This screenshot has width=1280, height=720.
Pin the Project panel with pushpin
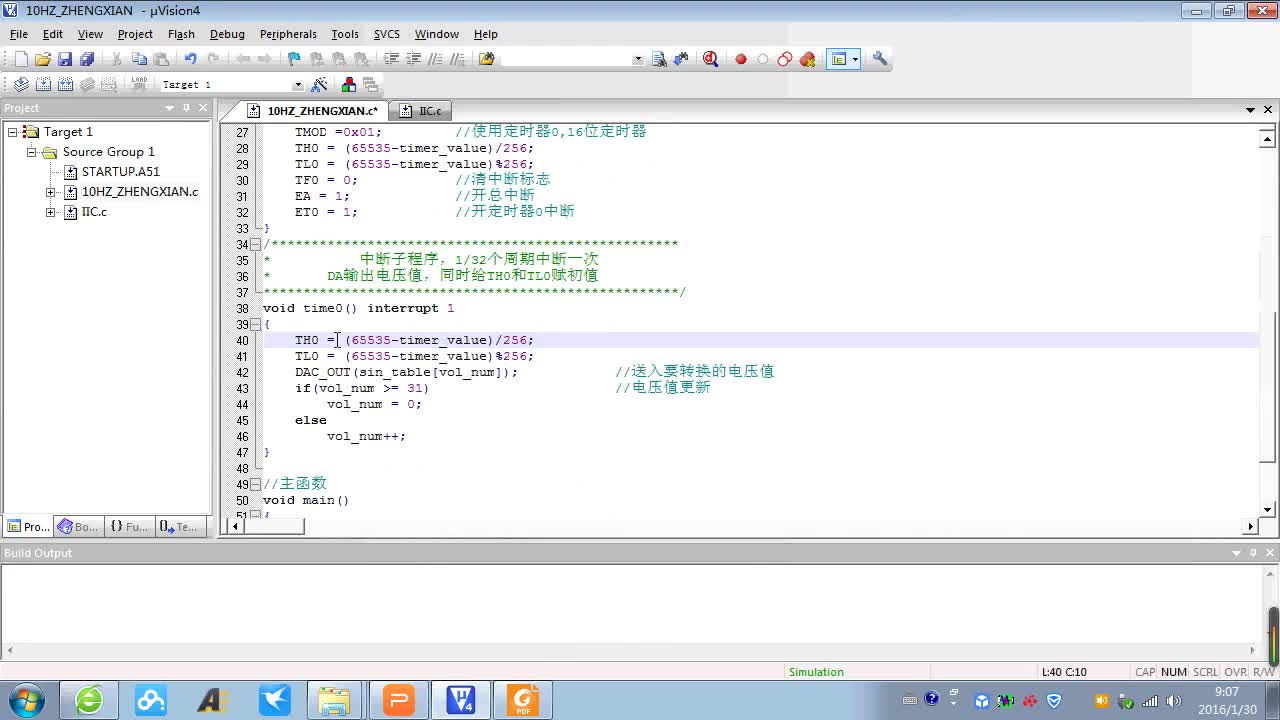(x=186, y=108)
